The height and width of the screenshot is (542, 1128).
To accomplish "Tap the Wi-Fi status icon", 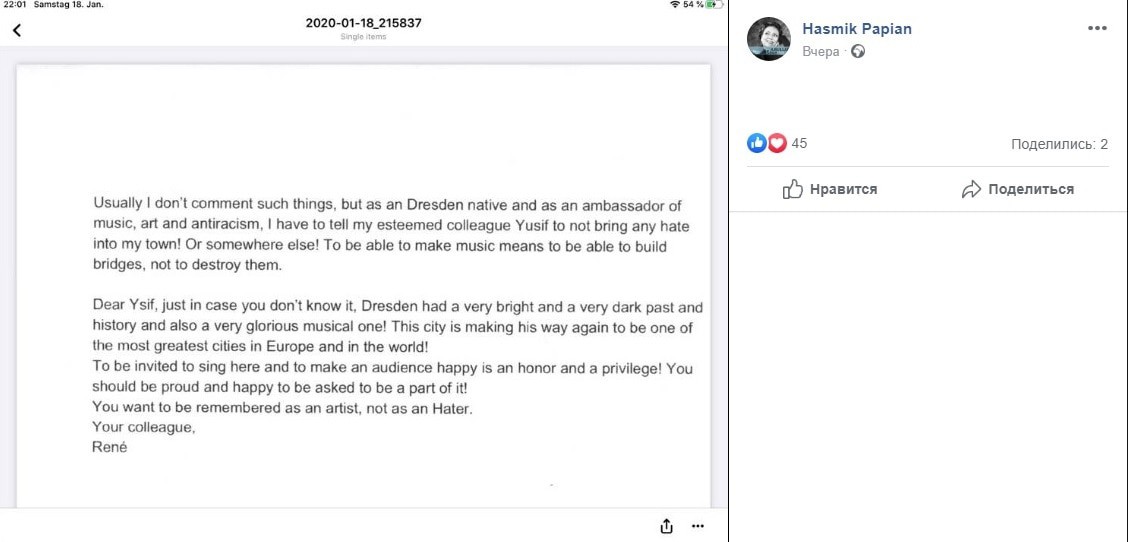I will pos(675,5).
